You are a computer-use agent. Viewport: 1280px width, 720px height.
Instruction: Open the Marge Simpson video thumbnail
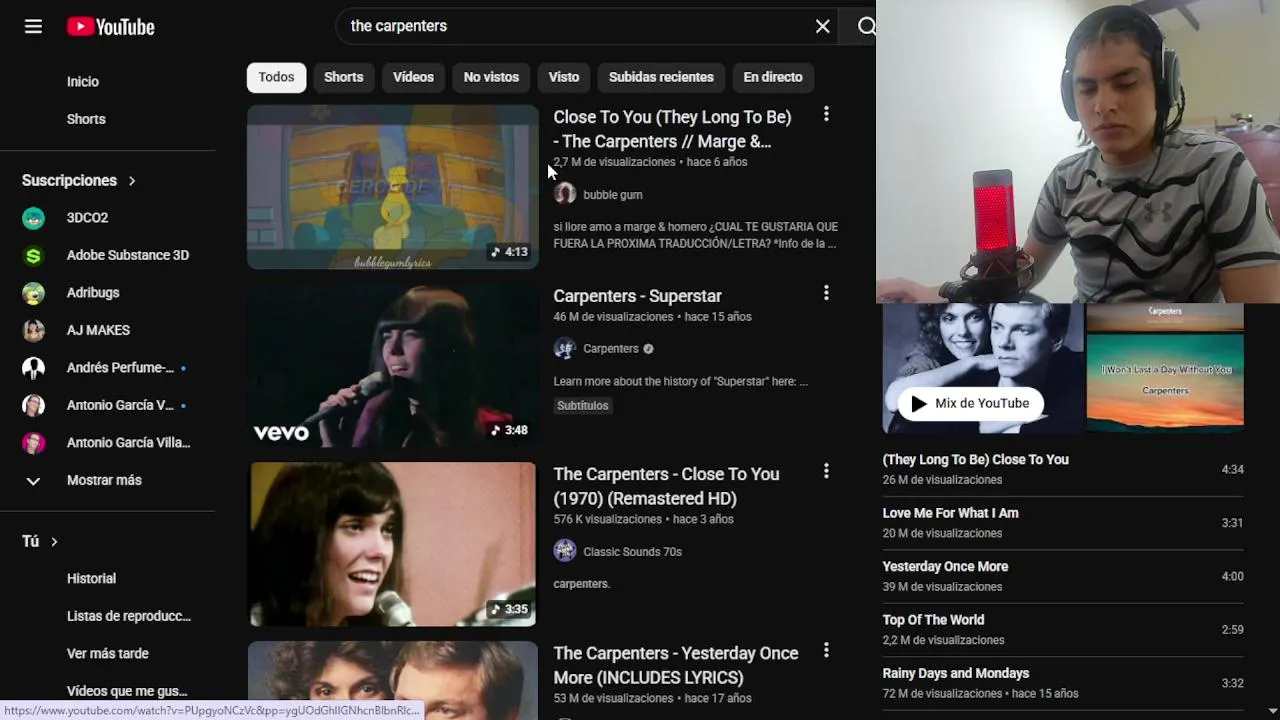tap(393, 187)
